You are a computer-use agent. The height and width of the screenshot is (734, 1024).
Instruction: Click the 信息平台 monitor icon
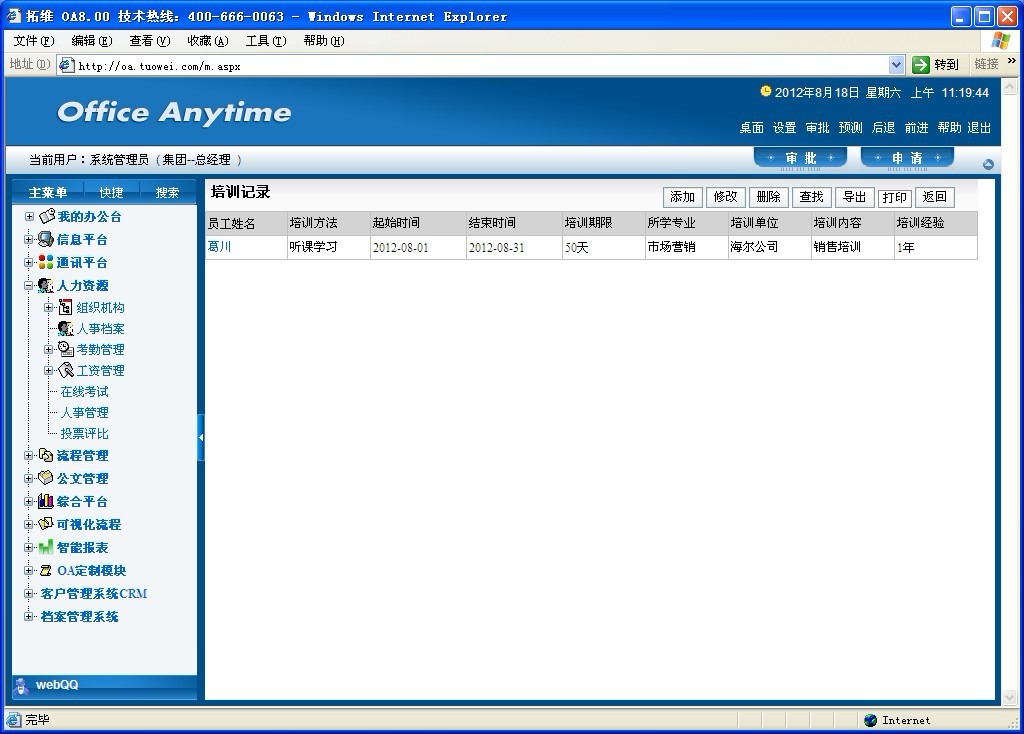pyautogui.click(x=46, y=239)
